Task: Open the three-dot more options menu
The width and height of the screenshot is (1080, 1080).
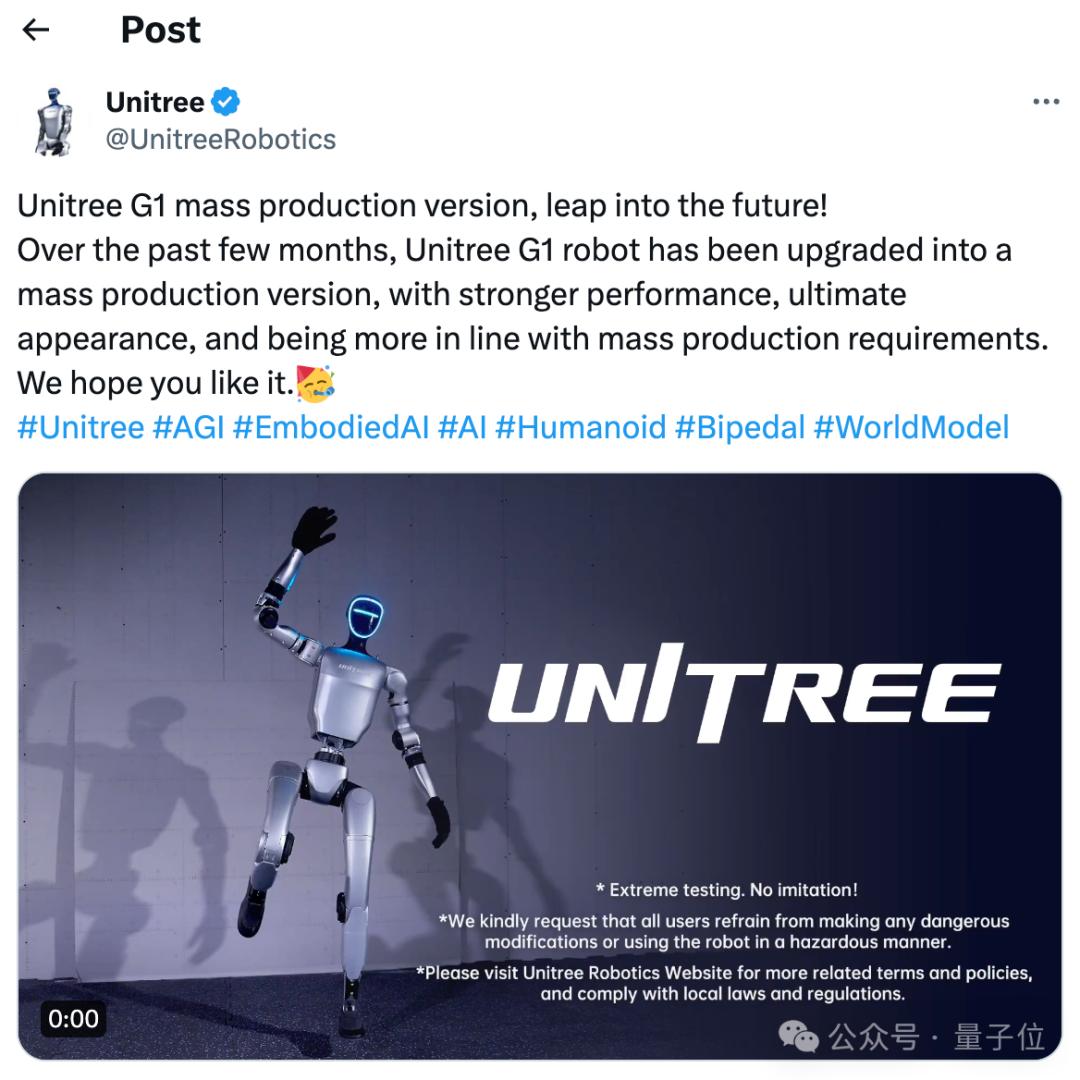Action: [1046, 102]
